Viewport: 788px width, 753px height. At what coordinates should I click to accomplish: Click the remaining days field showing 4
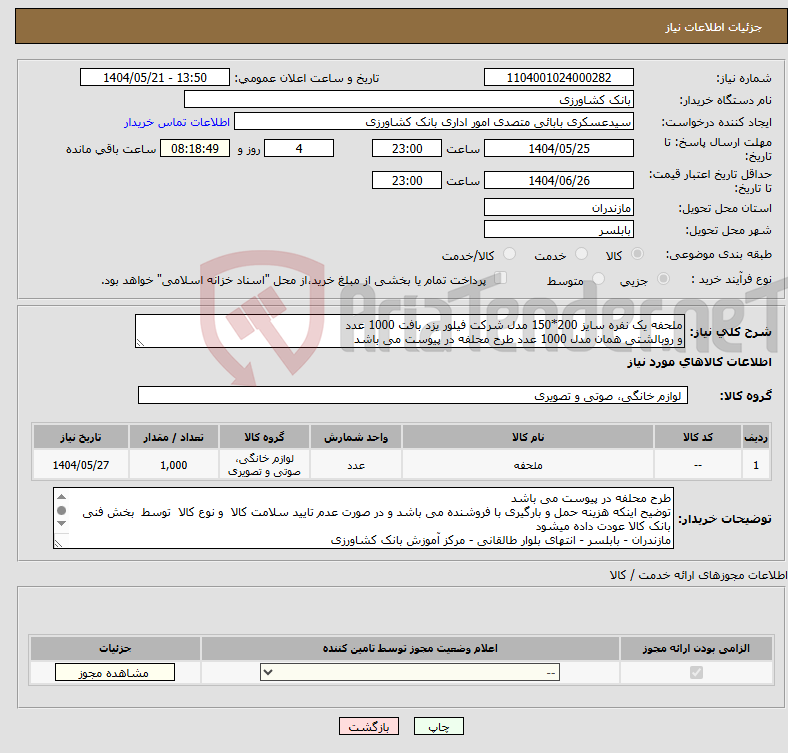299,148
